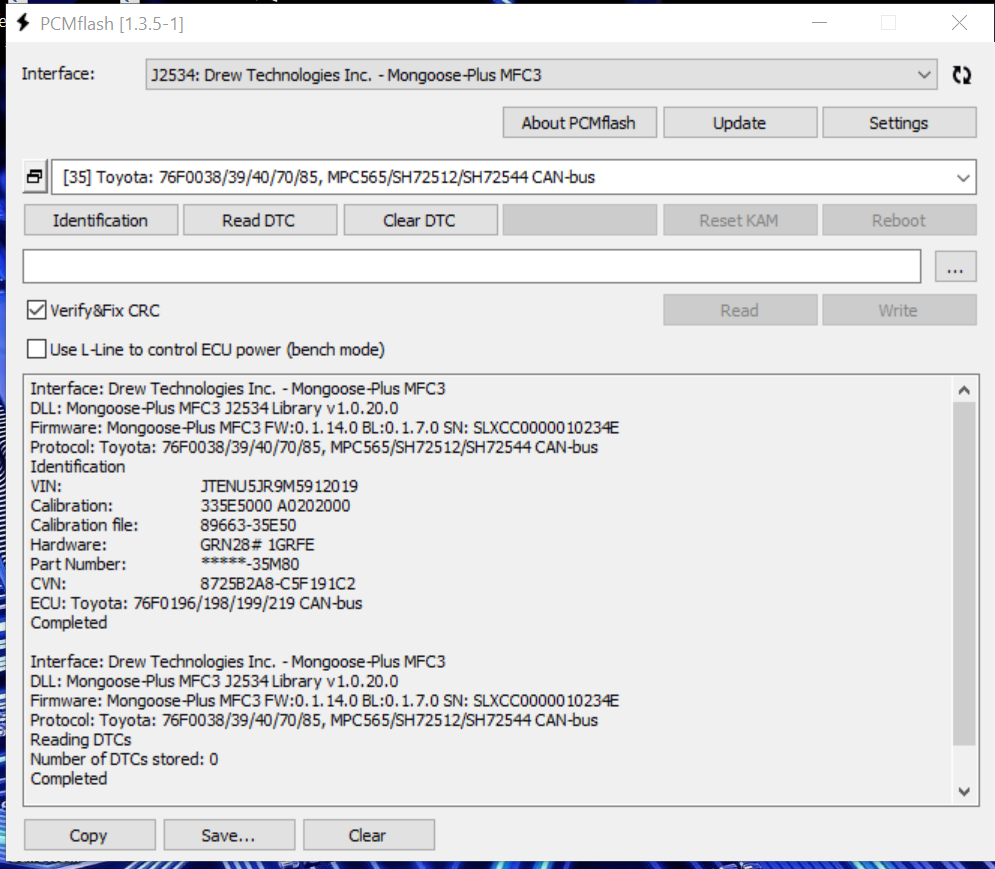995x869 pixels.
Task: Click the file path input field
Action: pos(471,267)
